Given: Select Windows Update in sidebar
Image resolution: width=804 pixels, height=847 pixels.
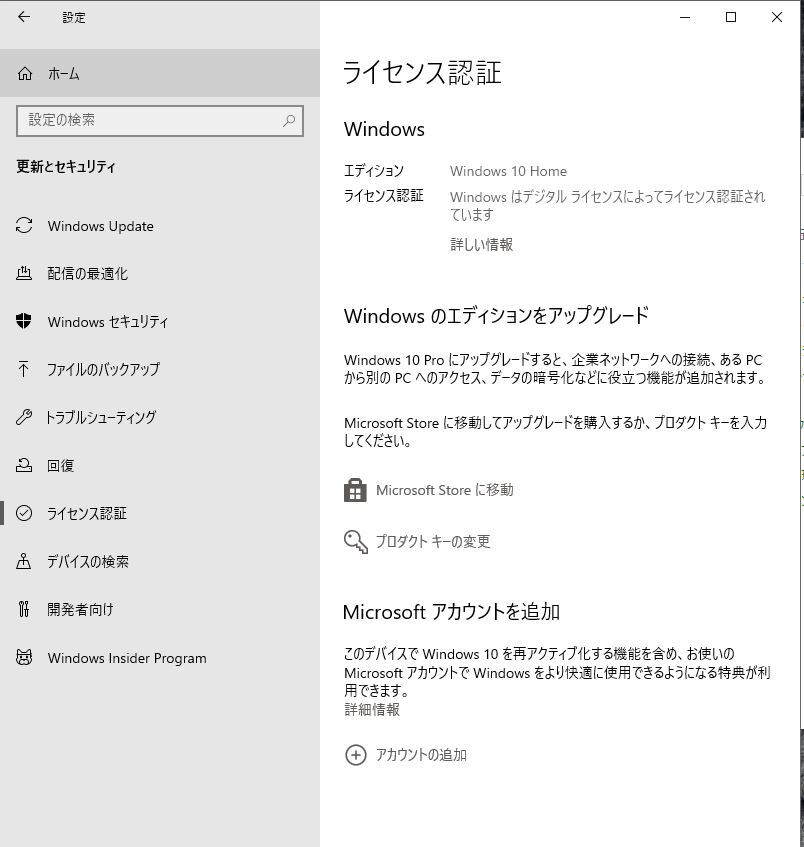Looking at the screenshot, I should point(100,226).
